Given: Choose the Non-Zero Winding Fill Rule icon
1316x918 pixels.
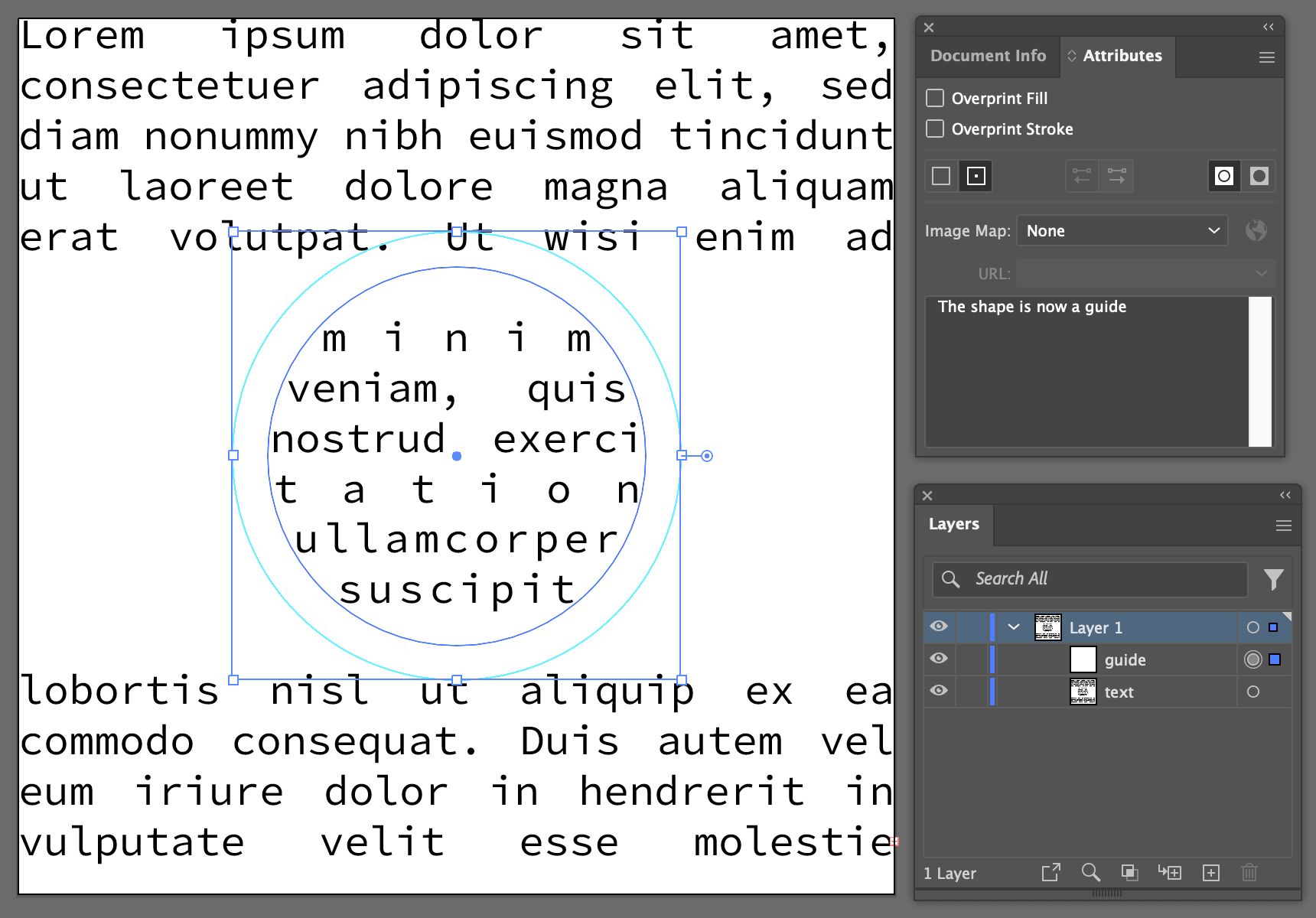Looking at the screenshot, I should pos(1223,177).
